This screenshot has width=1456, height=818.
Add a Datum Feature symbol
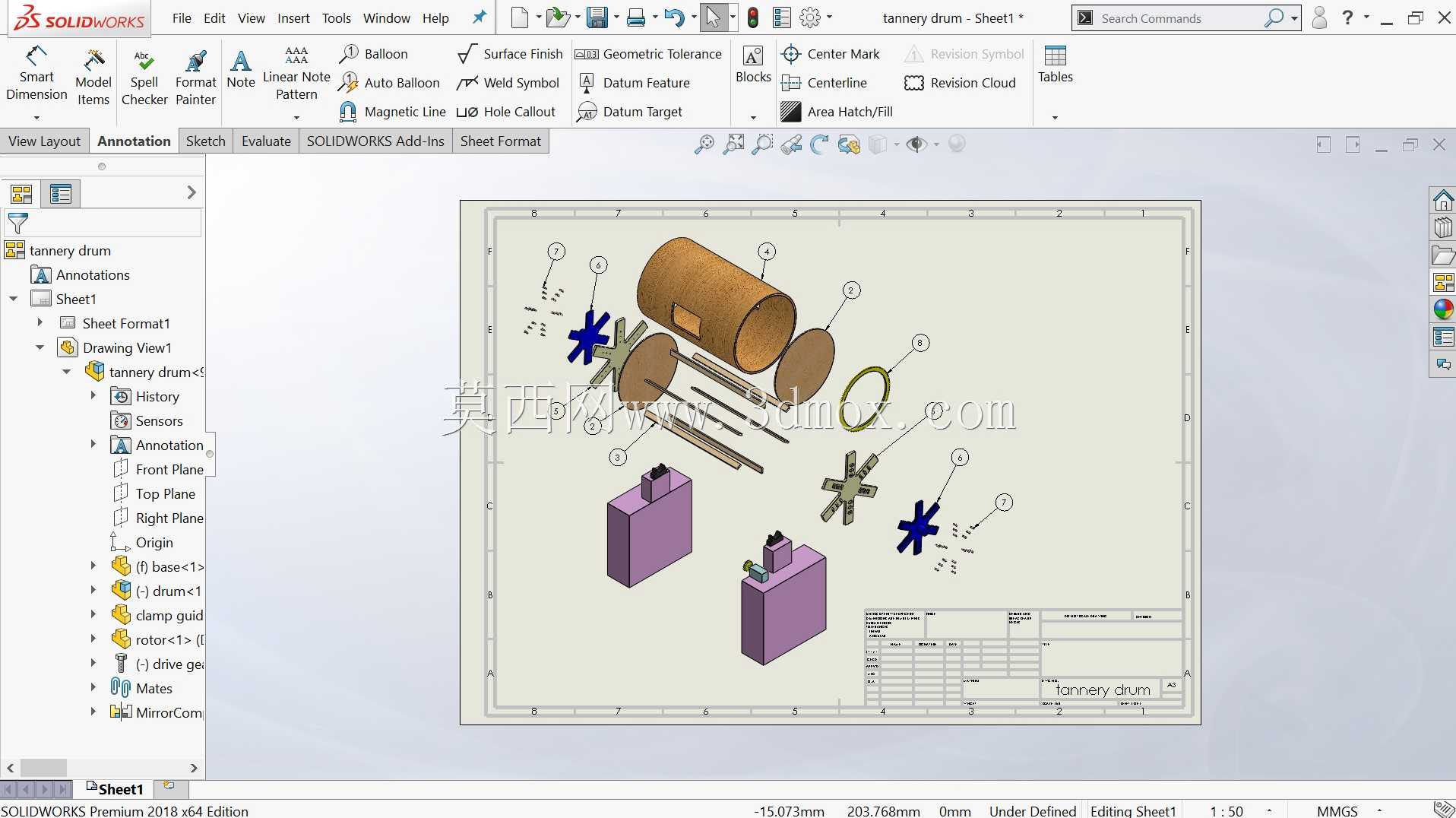(x=634, y=83)
